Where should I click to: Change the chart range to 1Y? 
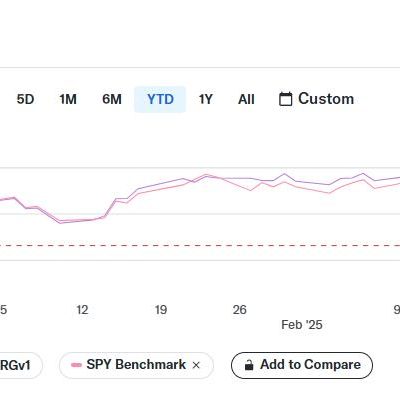click(x=205, y=99)
